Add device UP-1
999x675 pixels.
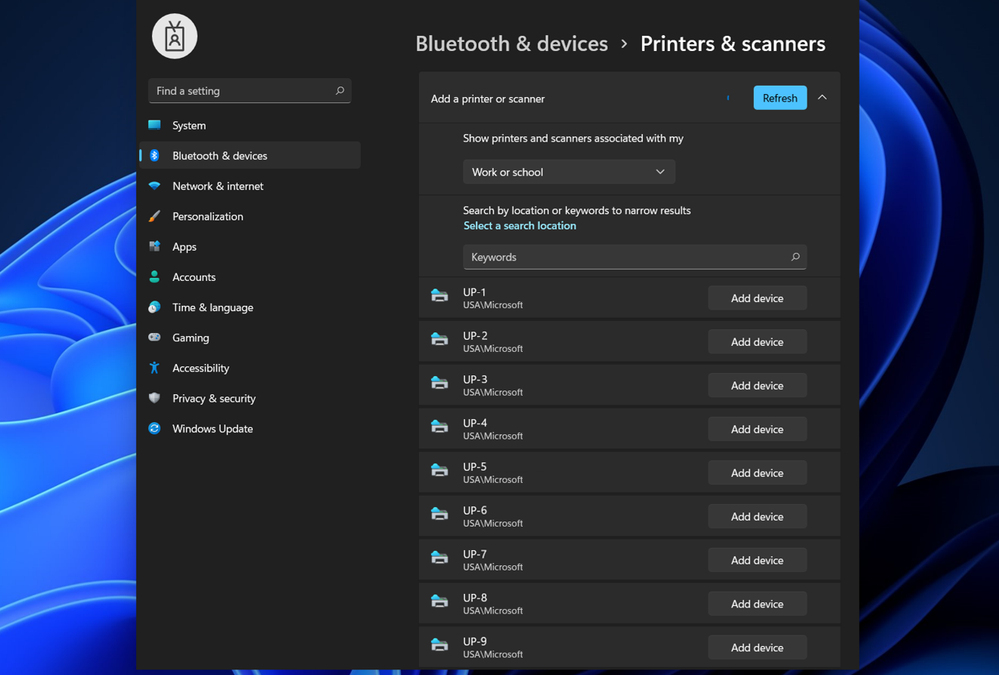point(758,298)
